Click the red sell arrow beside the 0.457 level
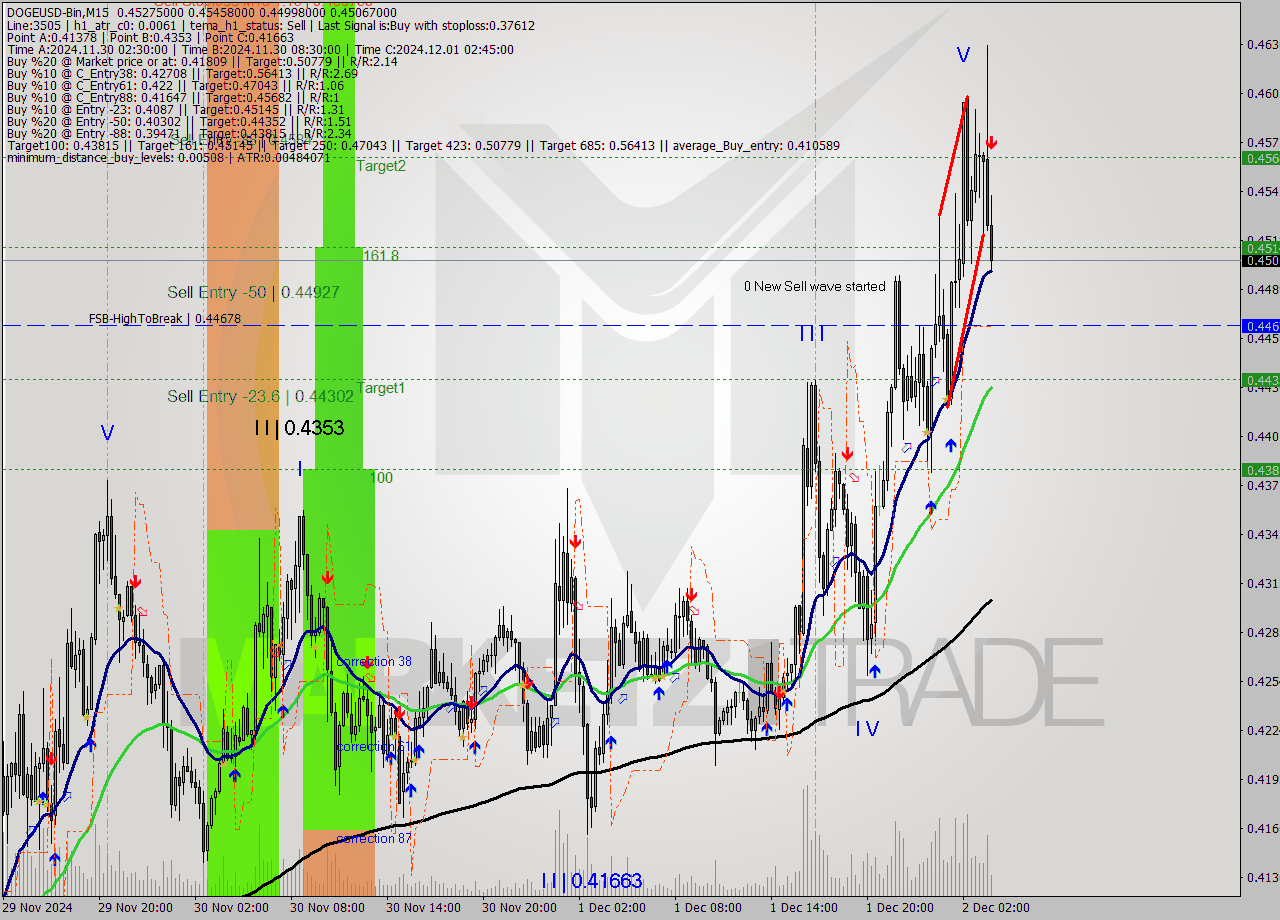The width and height of the screenshot is (1280, 920). pos(991,143)
